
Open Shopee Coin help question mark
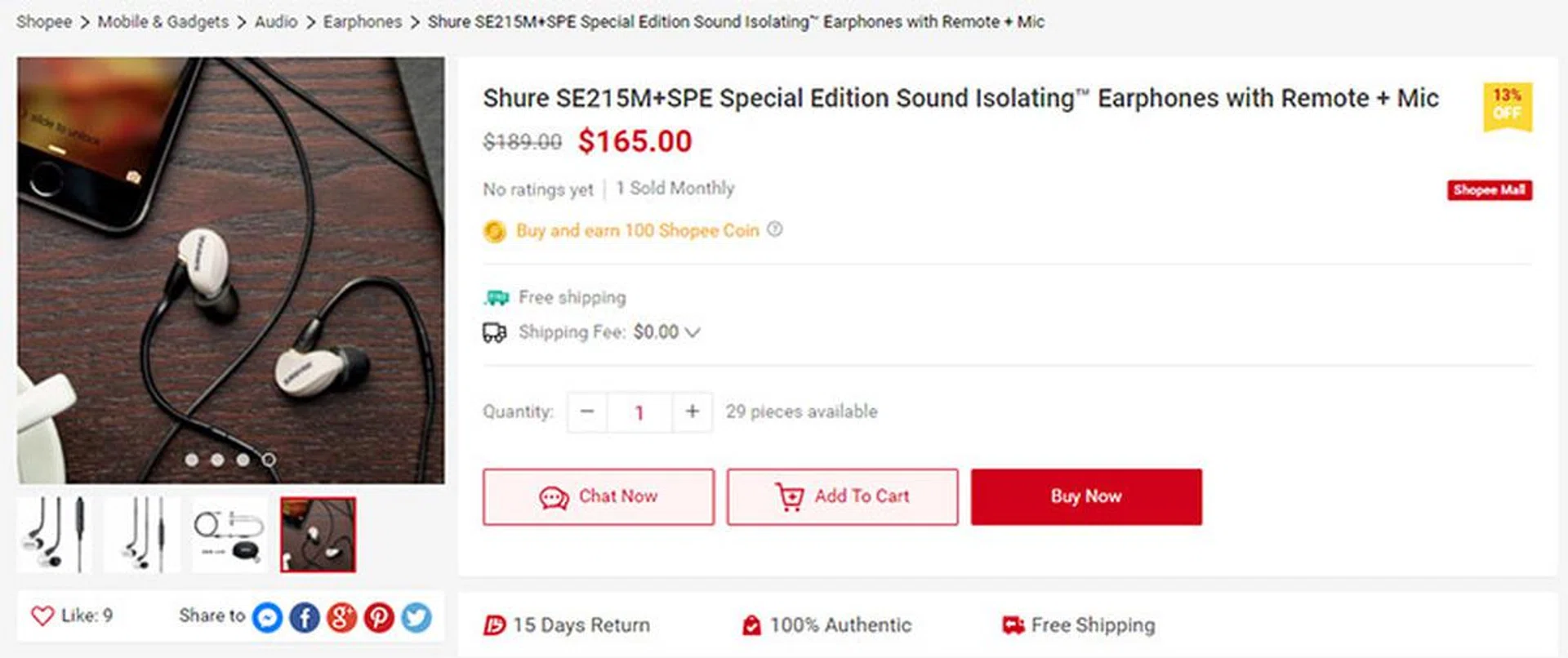775,229
